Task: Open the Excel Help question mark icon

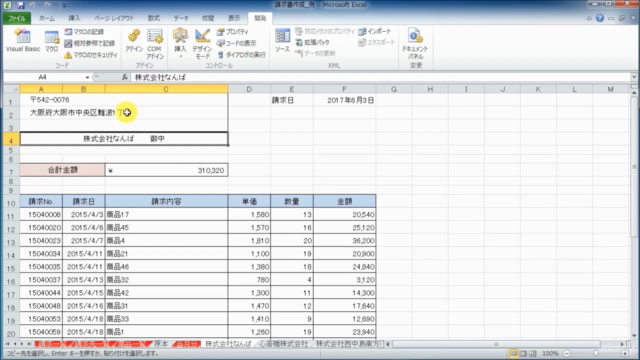Action: [600, 18]
